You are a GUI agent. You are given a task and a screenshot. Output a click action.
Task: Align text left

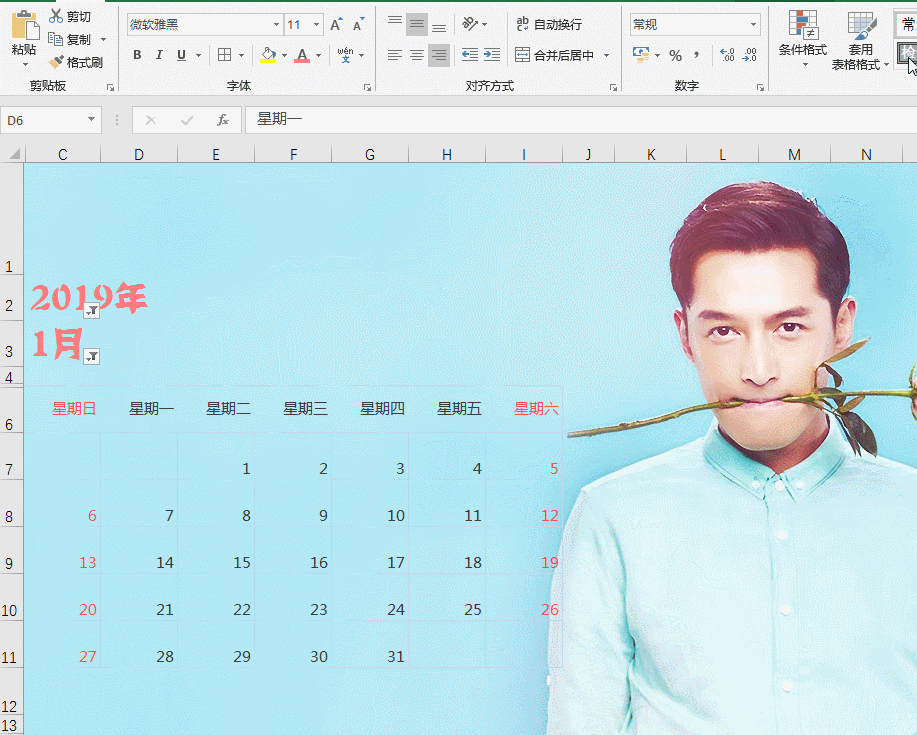(395, 55)
